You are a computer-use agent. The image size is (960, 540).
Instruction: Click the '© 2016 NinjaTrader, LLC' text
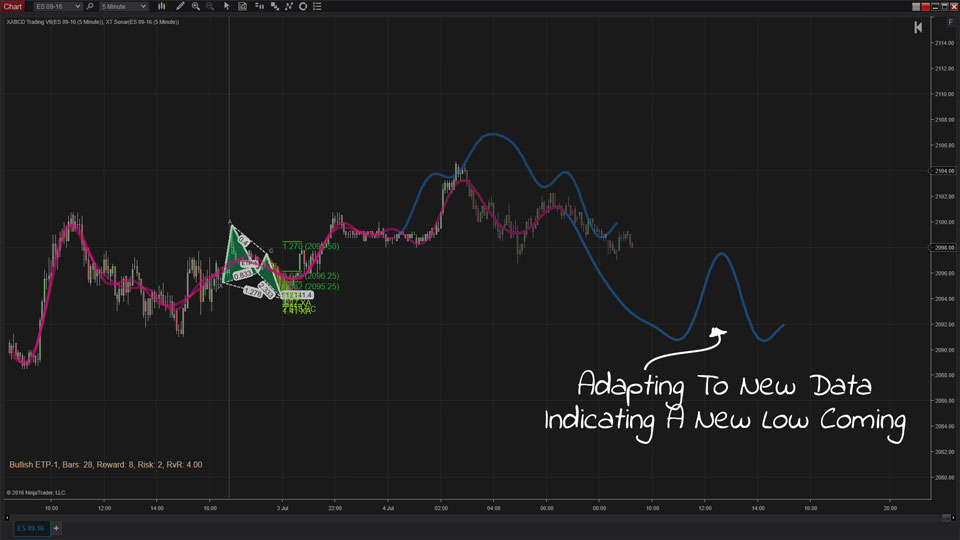coord(36,492)
